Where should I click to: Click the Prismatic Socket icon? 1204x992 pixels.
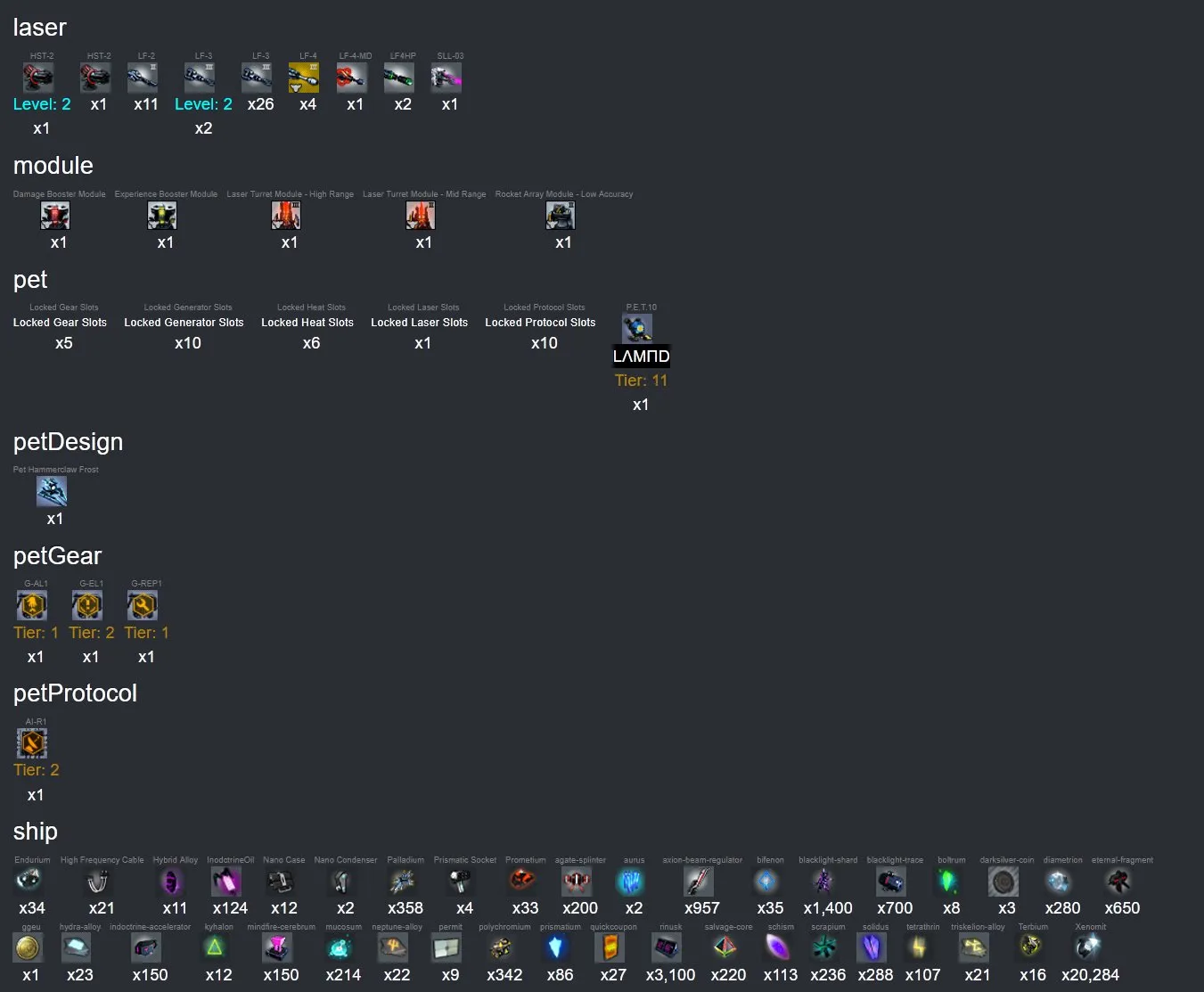[x=461, y=881]
